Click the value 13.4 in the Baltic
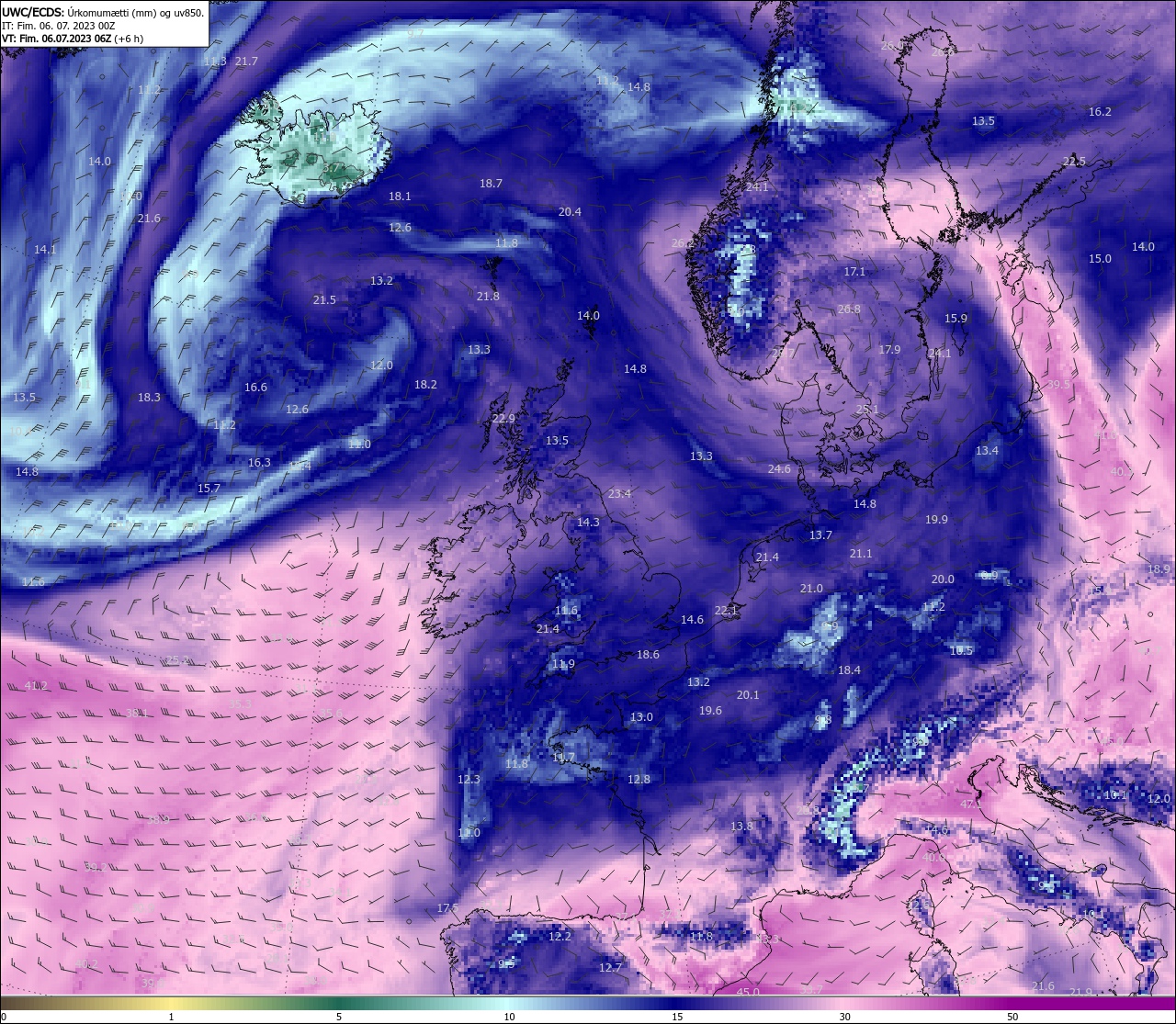1176x1024 pixels. [987, 451]
